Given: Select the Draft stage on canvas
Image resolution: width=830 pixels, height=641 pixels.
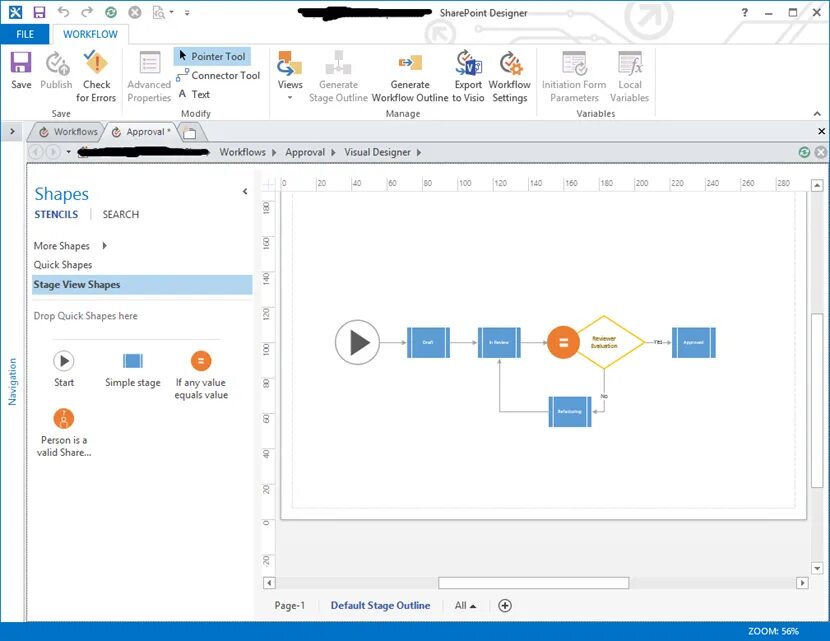Looking at the screenshot, I should [428, 342].
